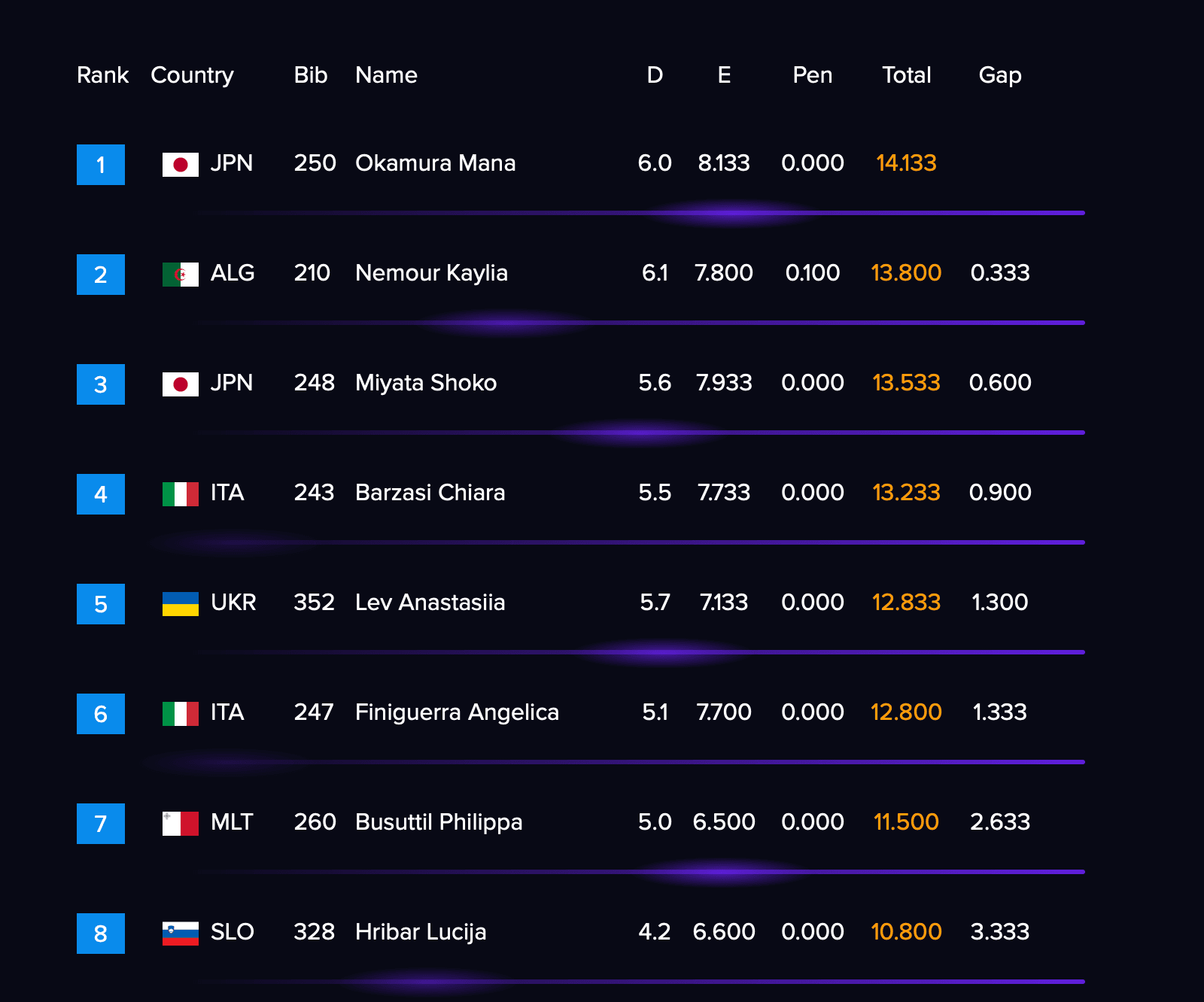Viewport: 1204px width, 1002px height.
Task: Click the Japan flag beside Miyata Shoko
Action: pos(181,384)
